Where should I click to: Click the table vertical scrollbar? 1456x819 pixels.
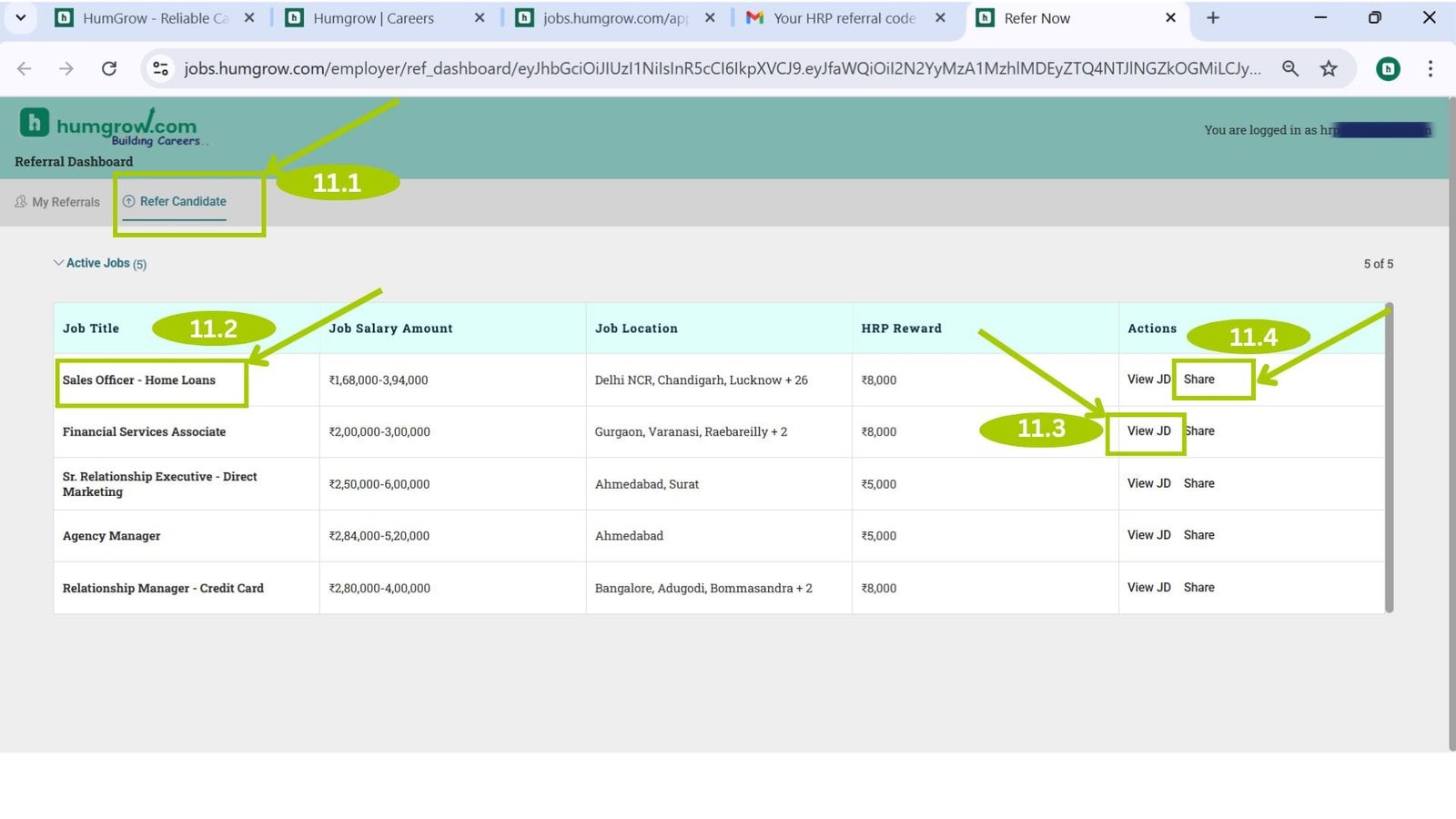tap(1389, 458)
